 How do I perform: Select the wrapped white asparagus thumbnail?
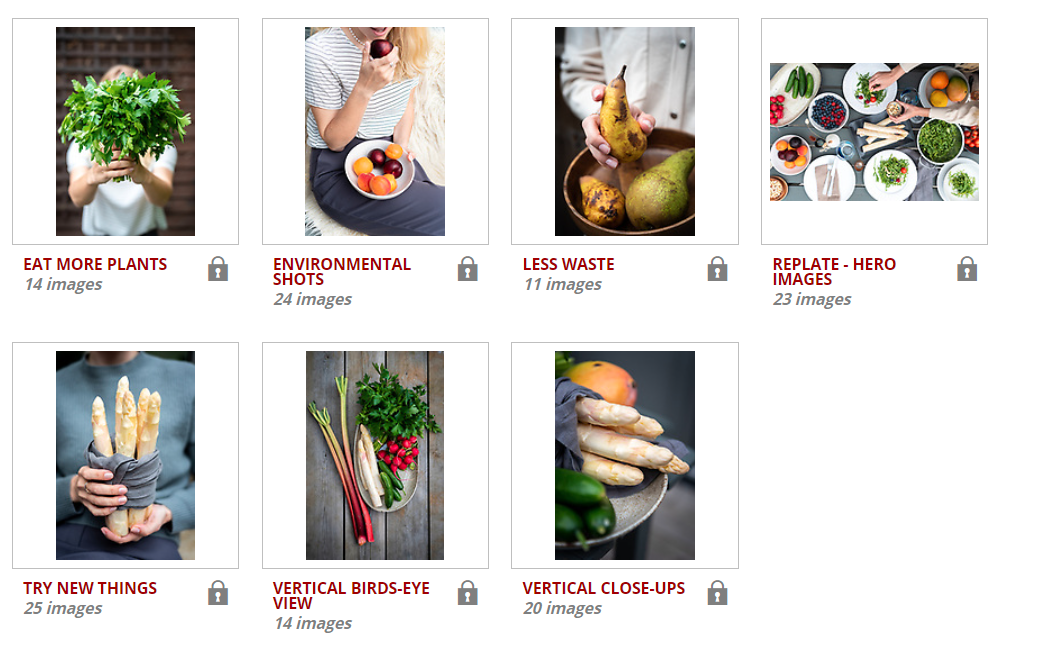[x=126, y=455]
